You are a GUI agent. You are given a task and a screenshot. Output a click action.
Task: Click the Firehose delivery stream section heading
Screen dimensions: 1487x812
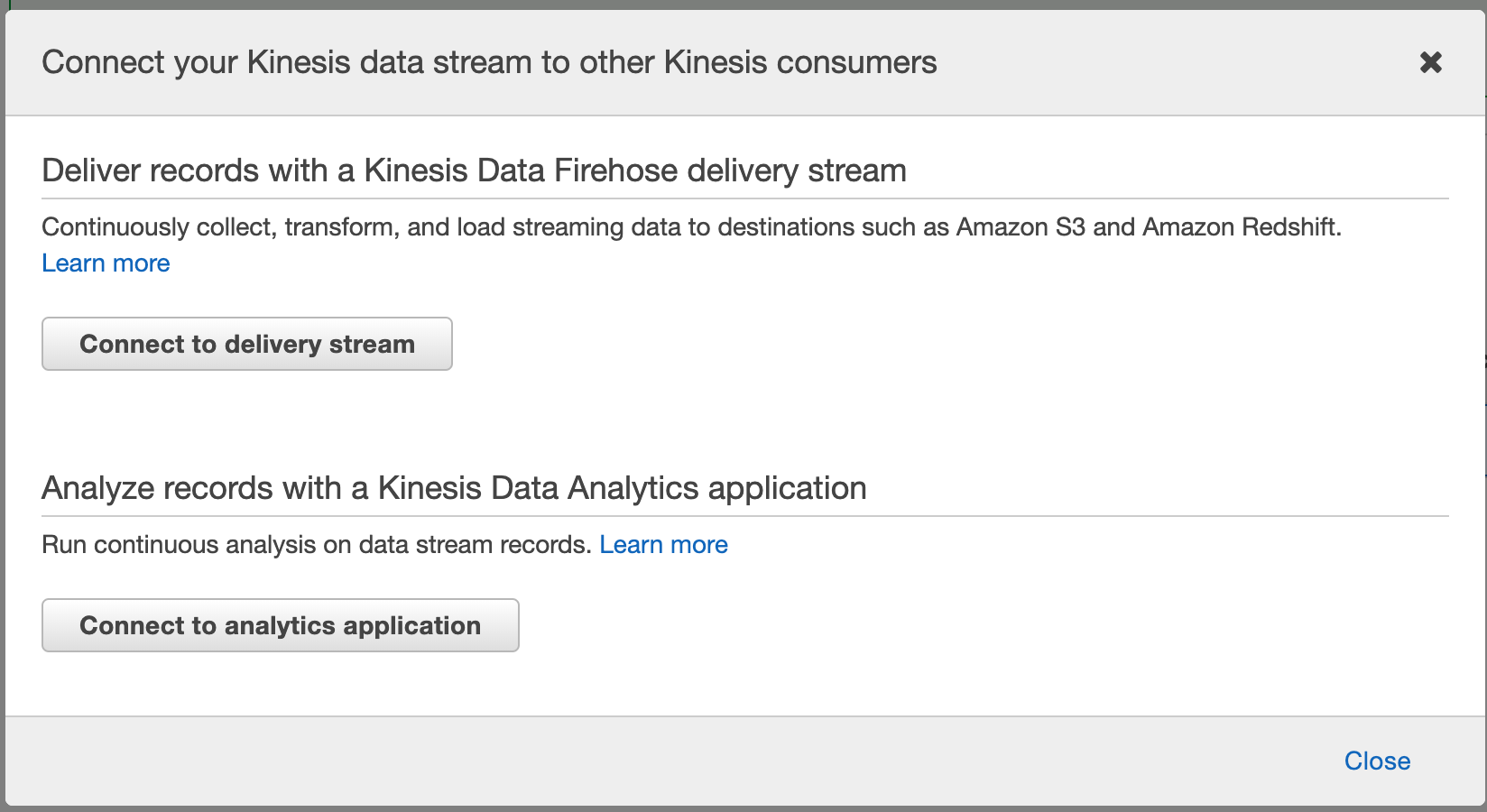coord(474,171)
